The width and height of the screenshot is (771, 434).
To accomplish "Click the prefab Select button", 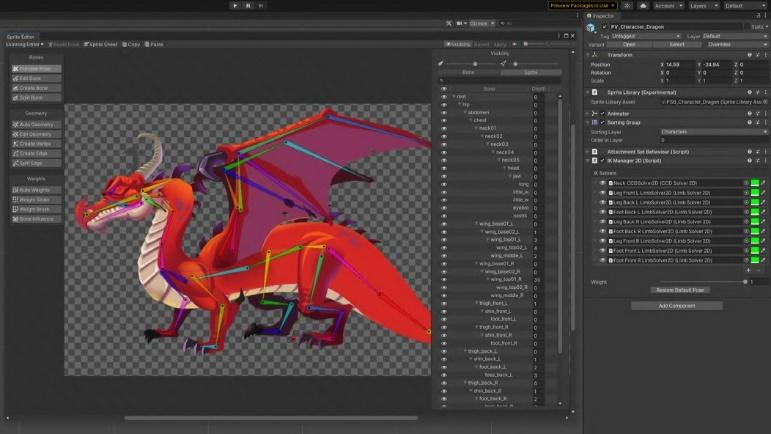I will (x=677, y=45).
